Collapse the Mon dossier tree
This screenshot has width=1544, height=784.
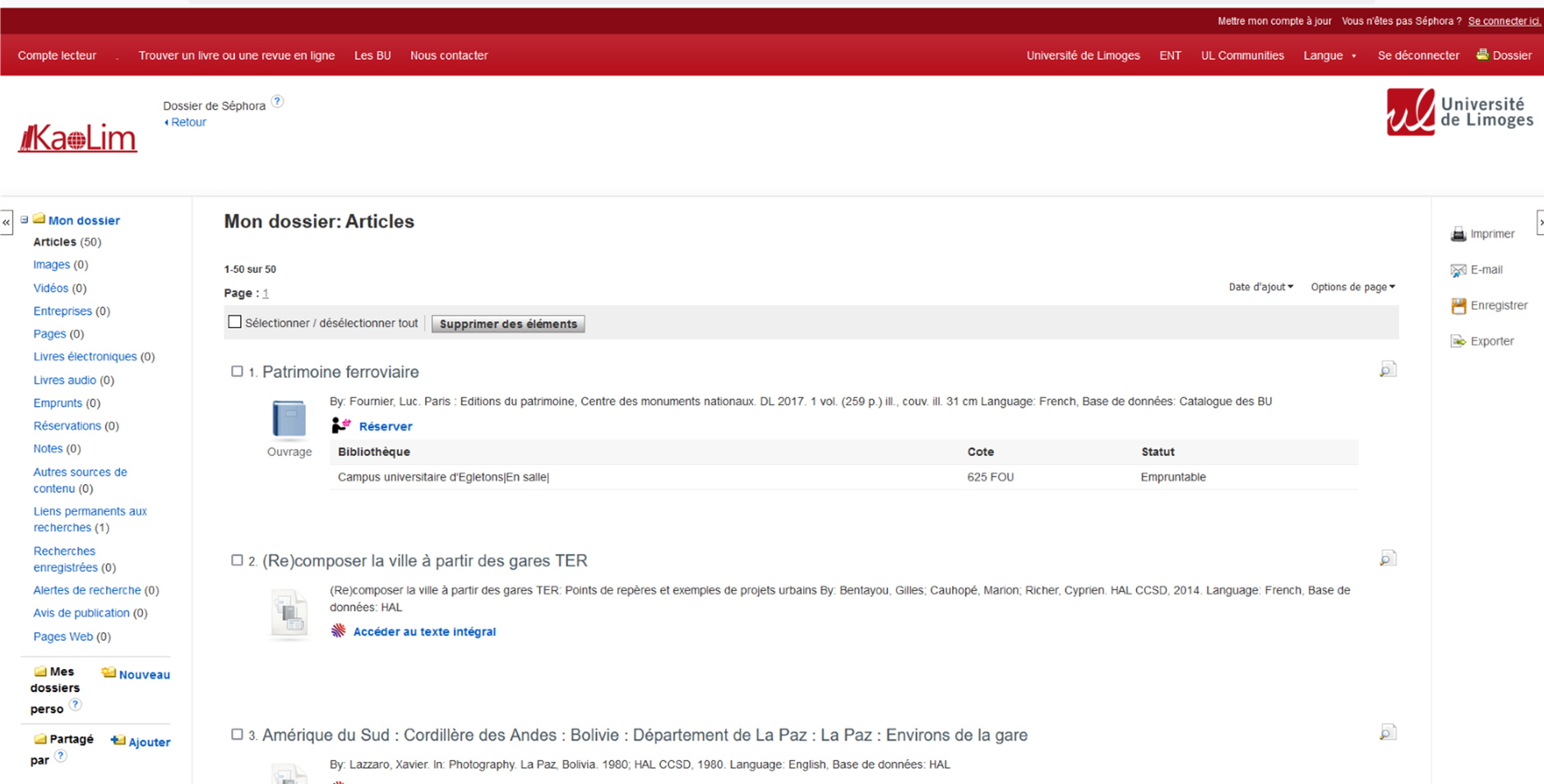[25, 220]
